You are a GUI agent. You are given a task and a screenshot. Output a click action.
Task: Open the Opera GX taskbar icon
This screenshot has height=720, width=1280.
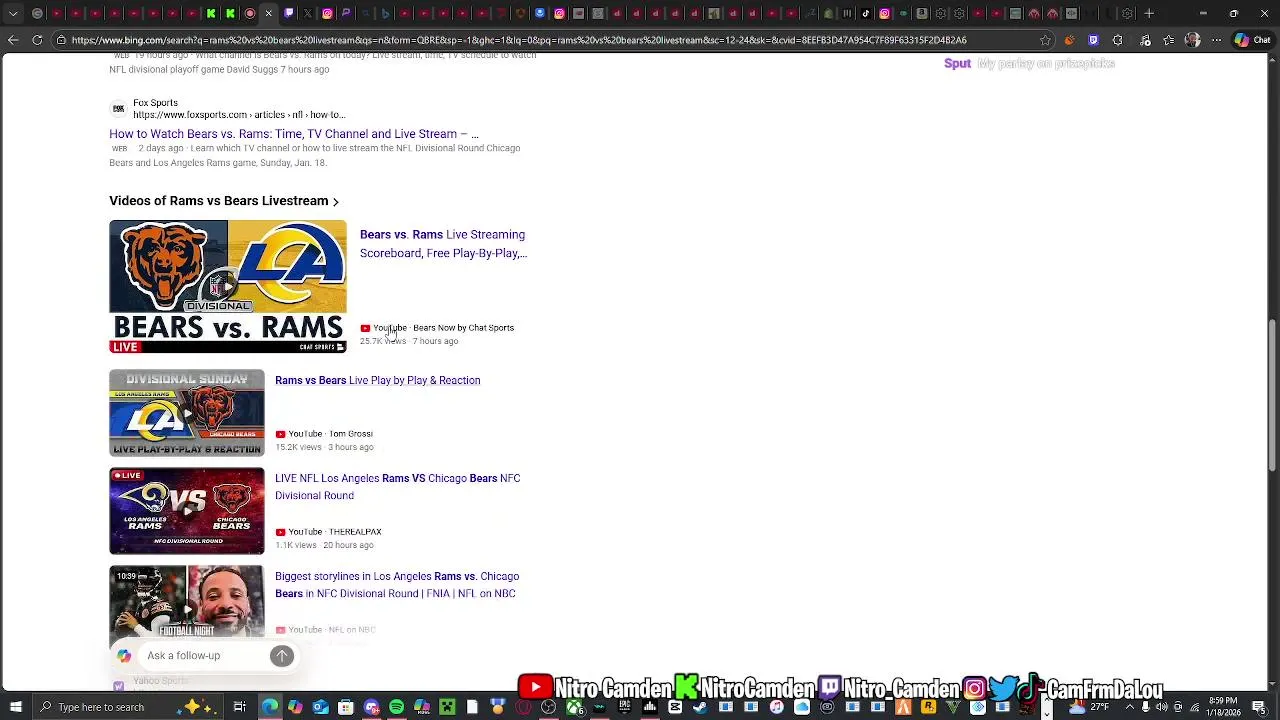pyautogui.click(x=523, y=707)
